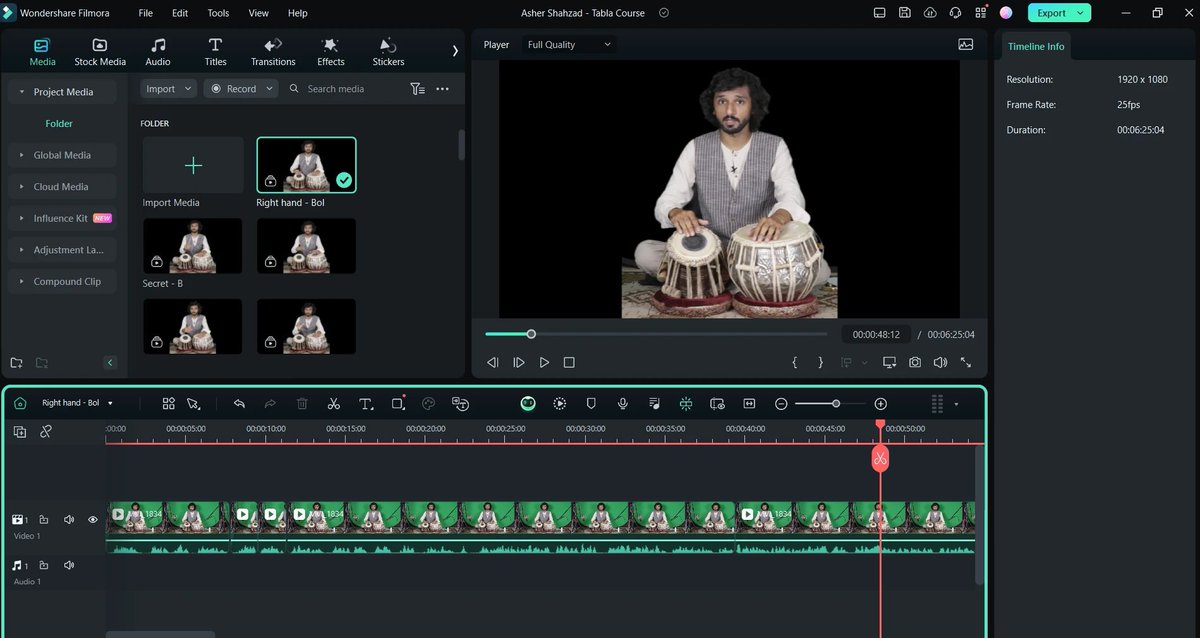Click the Undo icon in the timeline toolbar
This screenshot has width=1200, height=638.
[240, 403]
